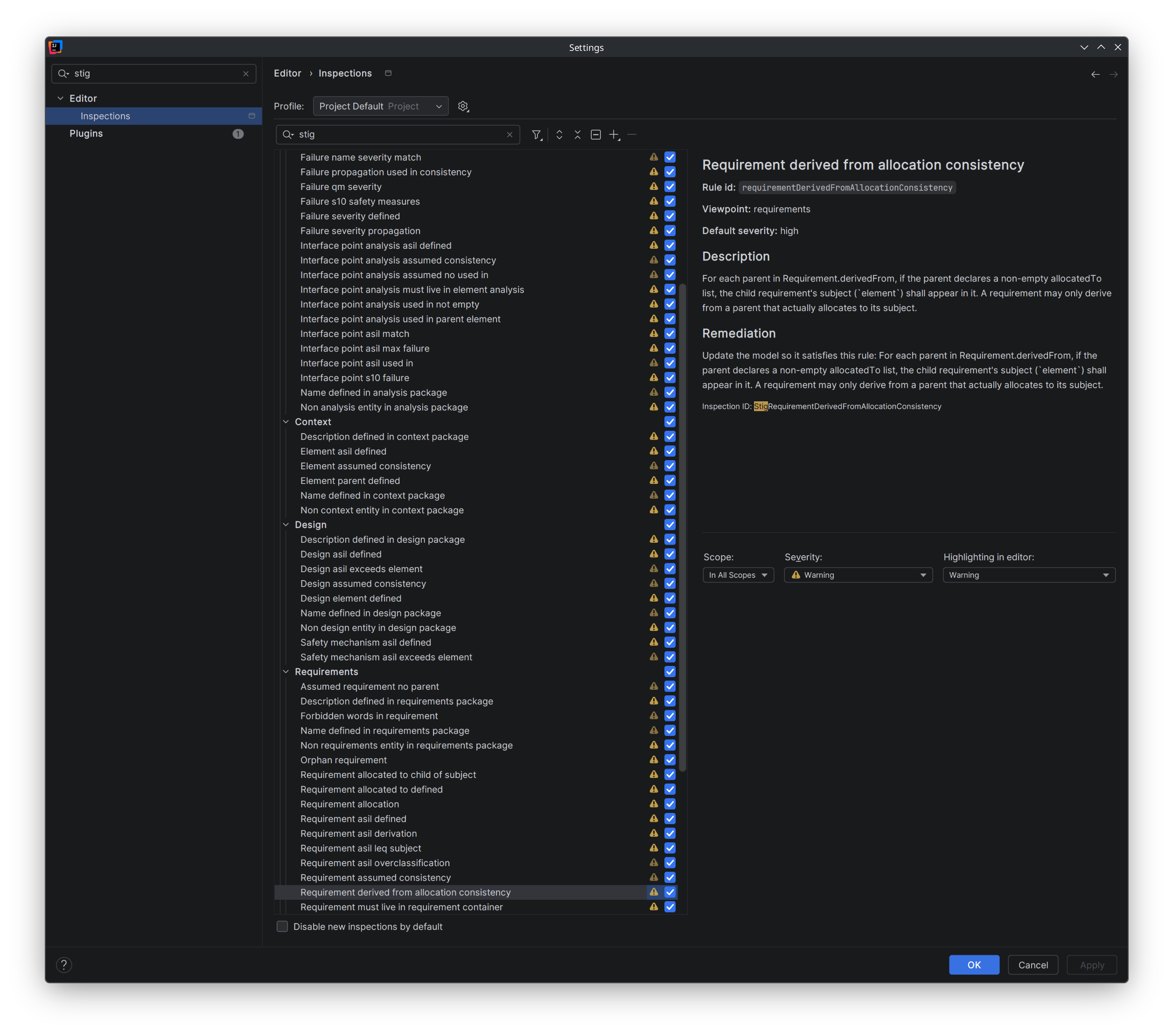The image size is (1173, 1036).
Task: Open the profile gear settings icon
Action: tap(463, 107)
